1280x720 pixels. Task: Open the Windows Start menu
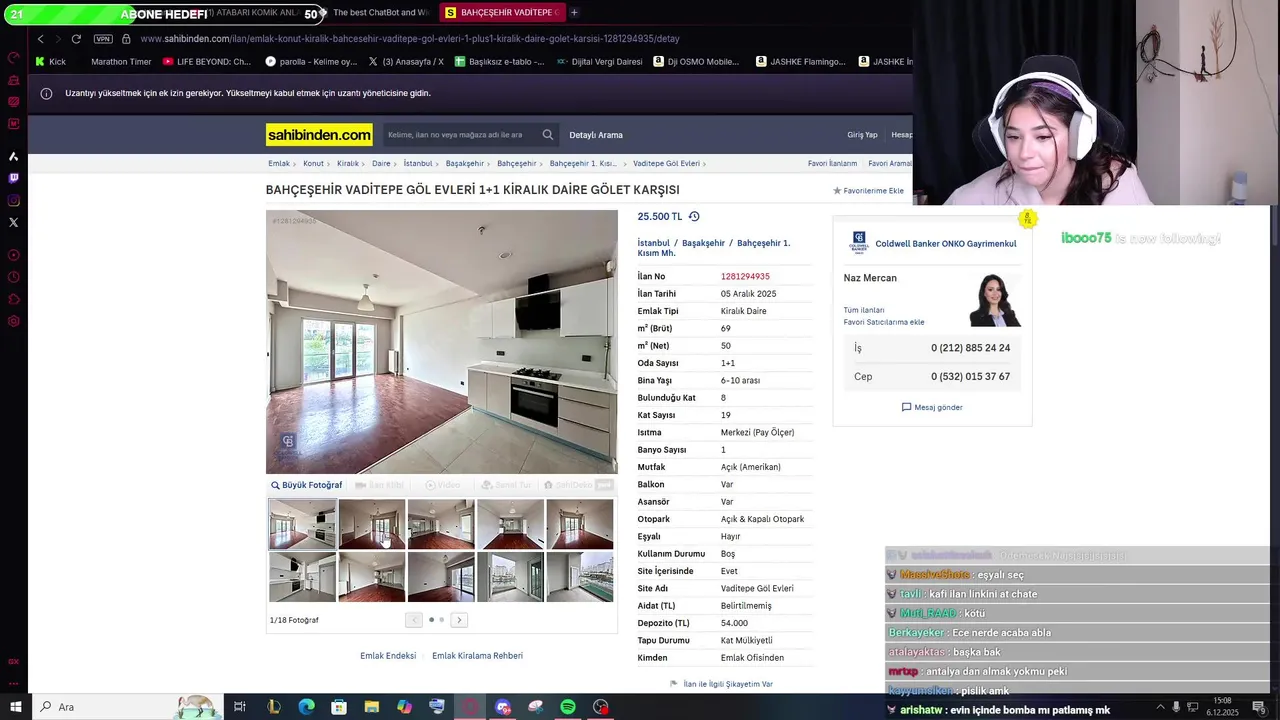click(15, 707)
